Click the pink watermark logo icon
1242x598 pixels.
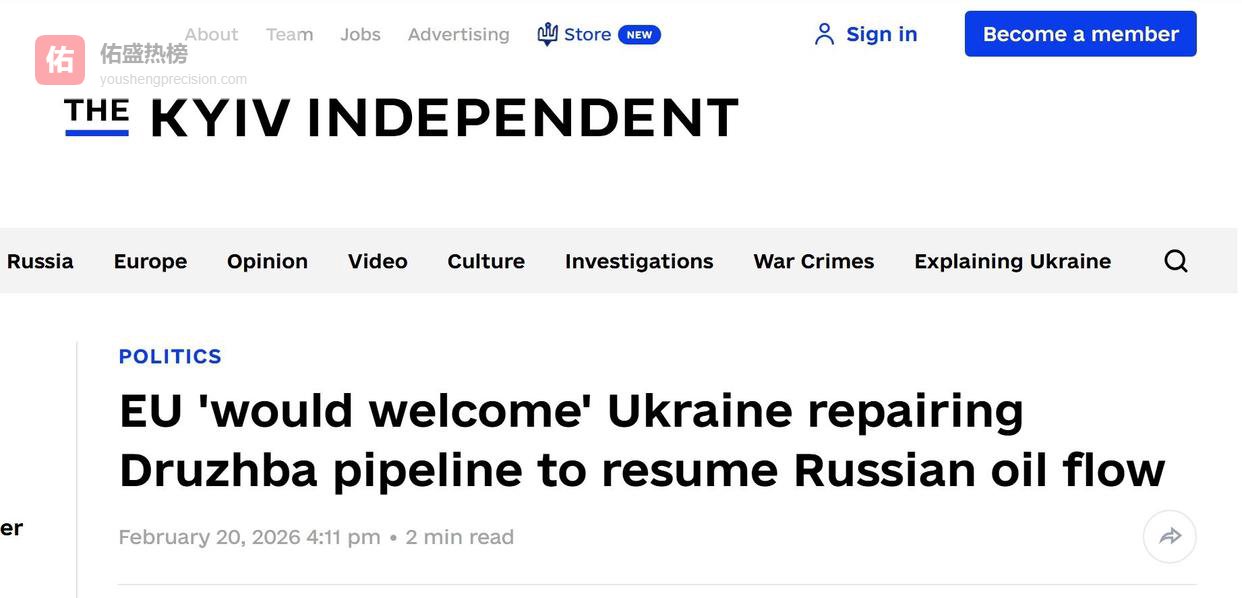tap(60, 60)
